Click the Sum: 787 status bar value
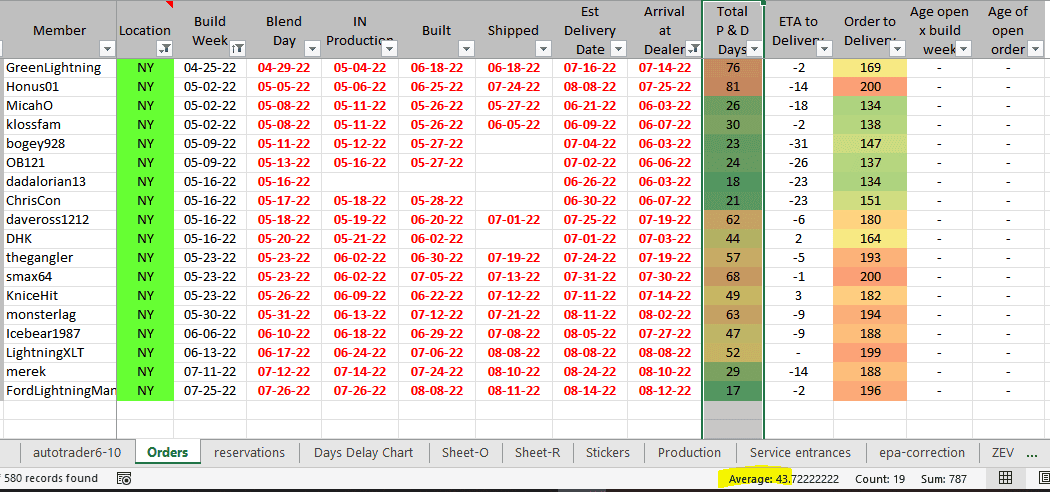This screenshot has height=492, width=1050. [x=946, y=479]
